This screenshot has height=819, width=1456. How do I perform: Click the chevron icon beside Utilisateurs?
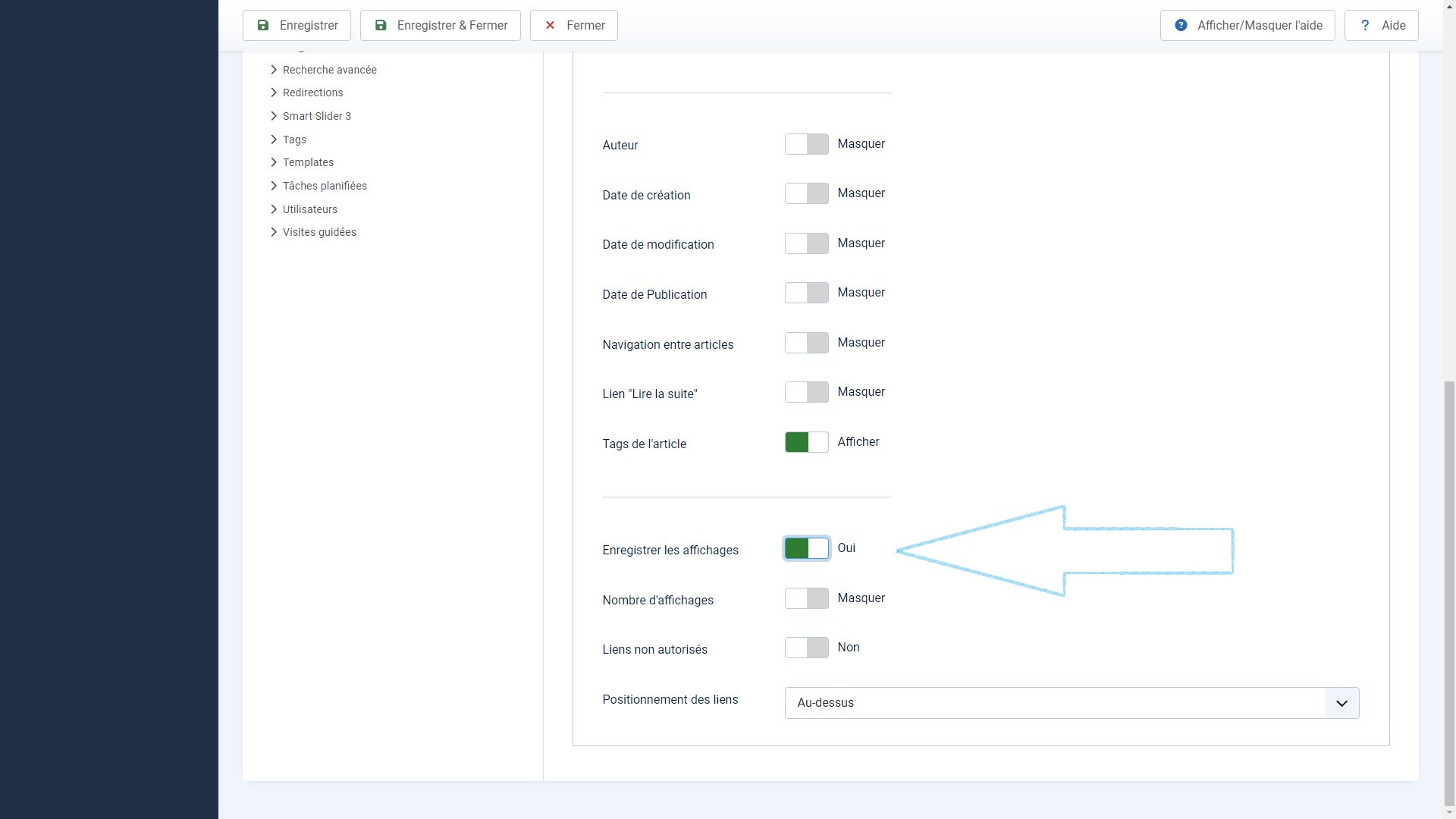pos(274,209)
